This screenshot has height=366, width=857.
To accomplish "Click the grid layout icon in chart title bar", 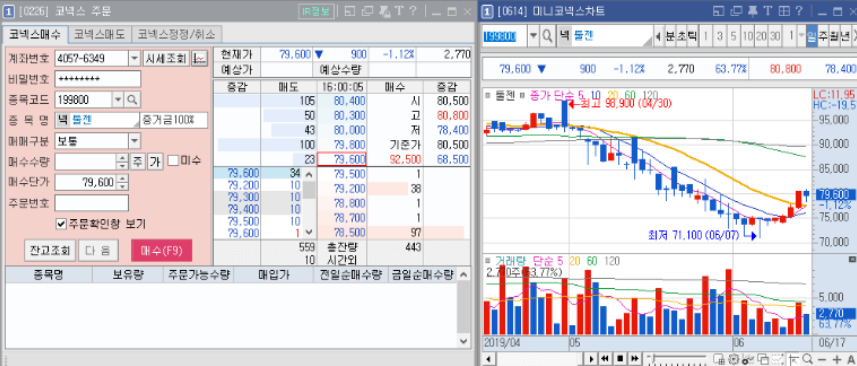I will pyautogui.click(x=784, y=11).
